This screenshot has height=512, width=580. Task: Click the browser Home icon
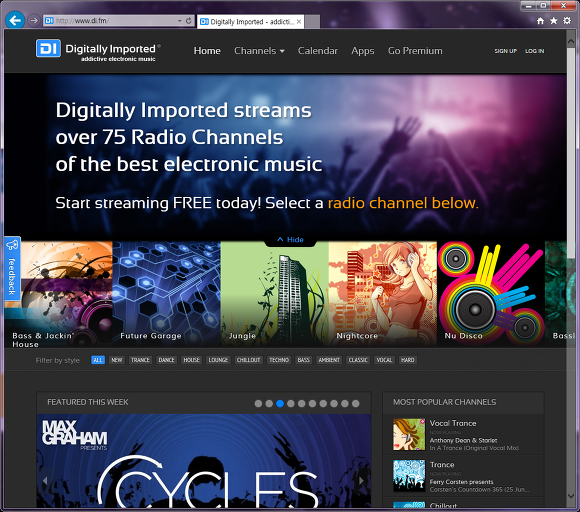[540, 21]
